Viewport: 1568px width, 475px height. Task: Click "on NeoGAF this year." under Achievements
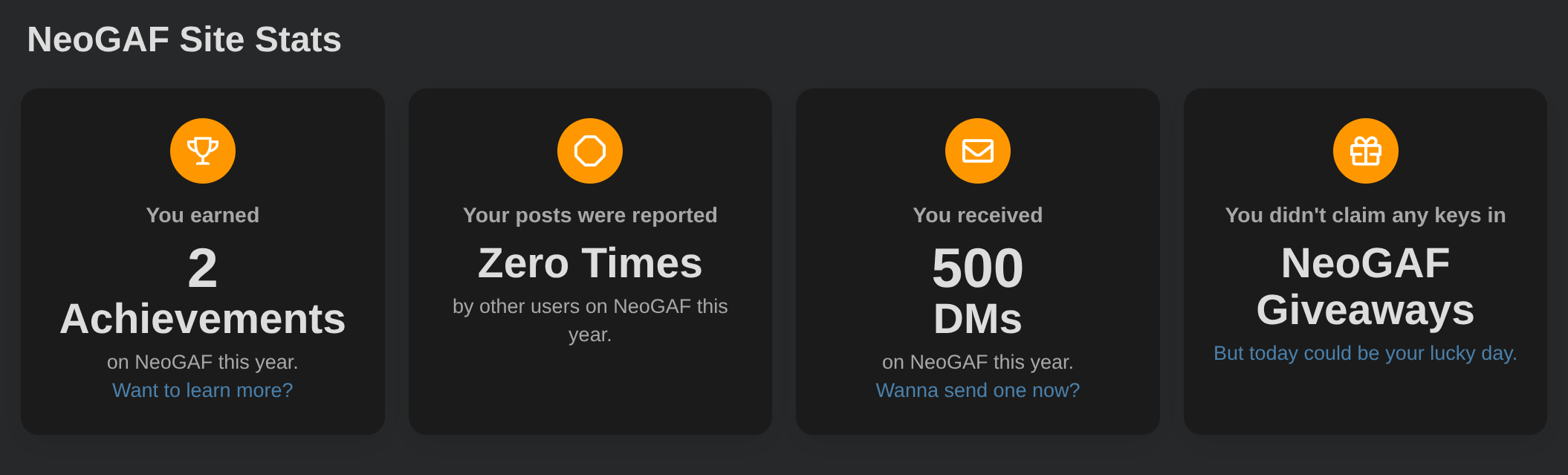tap(203, 362)
